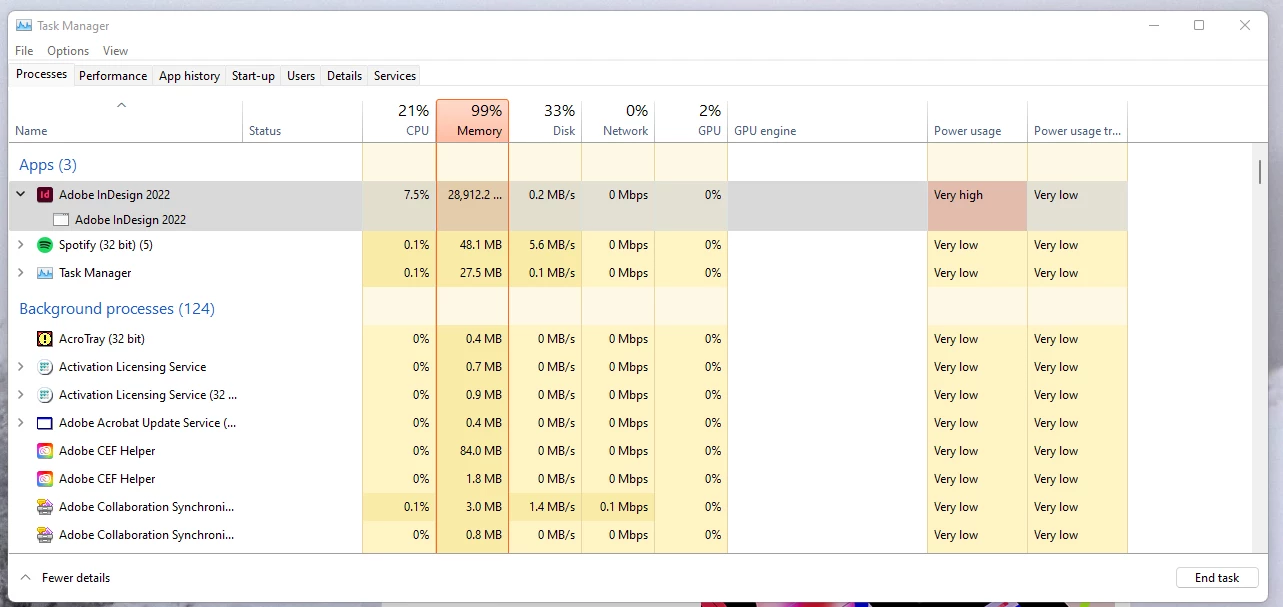
Task: Click the 84.0 MB Adobe CEF Helper icon
Action: [44, 451]
